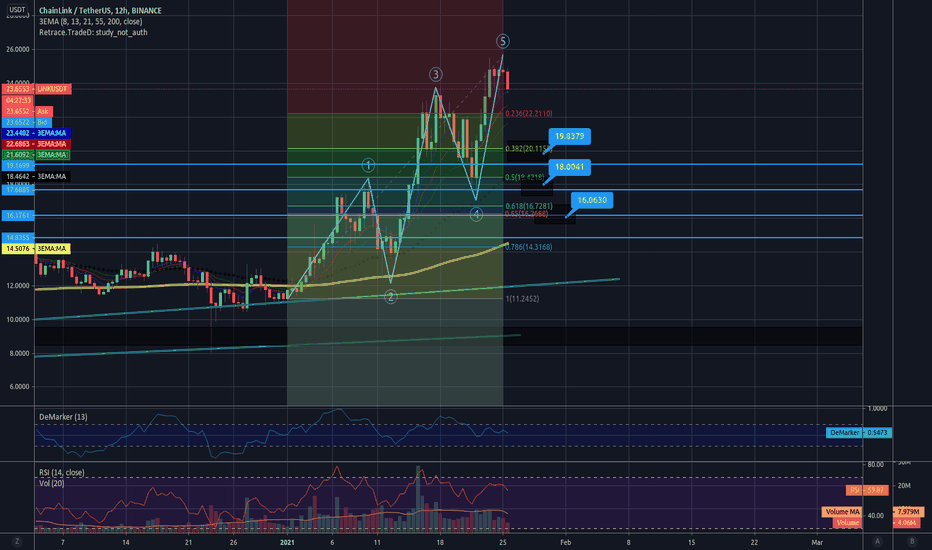Select the Retrace.TradeD study legend
This screenshot has width=932, height=550.
click(93, 32)
